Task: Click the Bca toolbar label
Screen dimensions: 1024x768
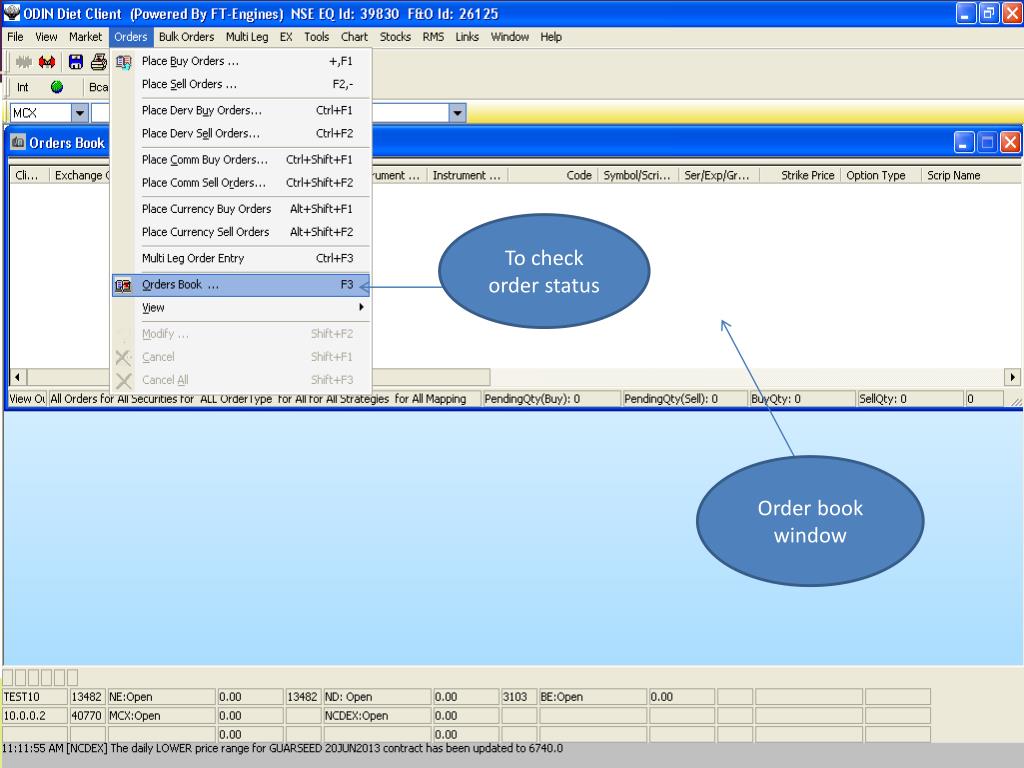Action: point(99,87)
